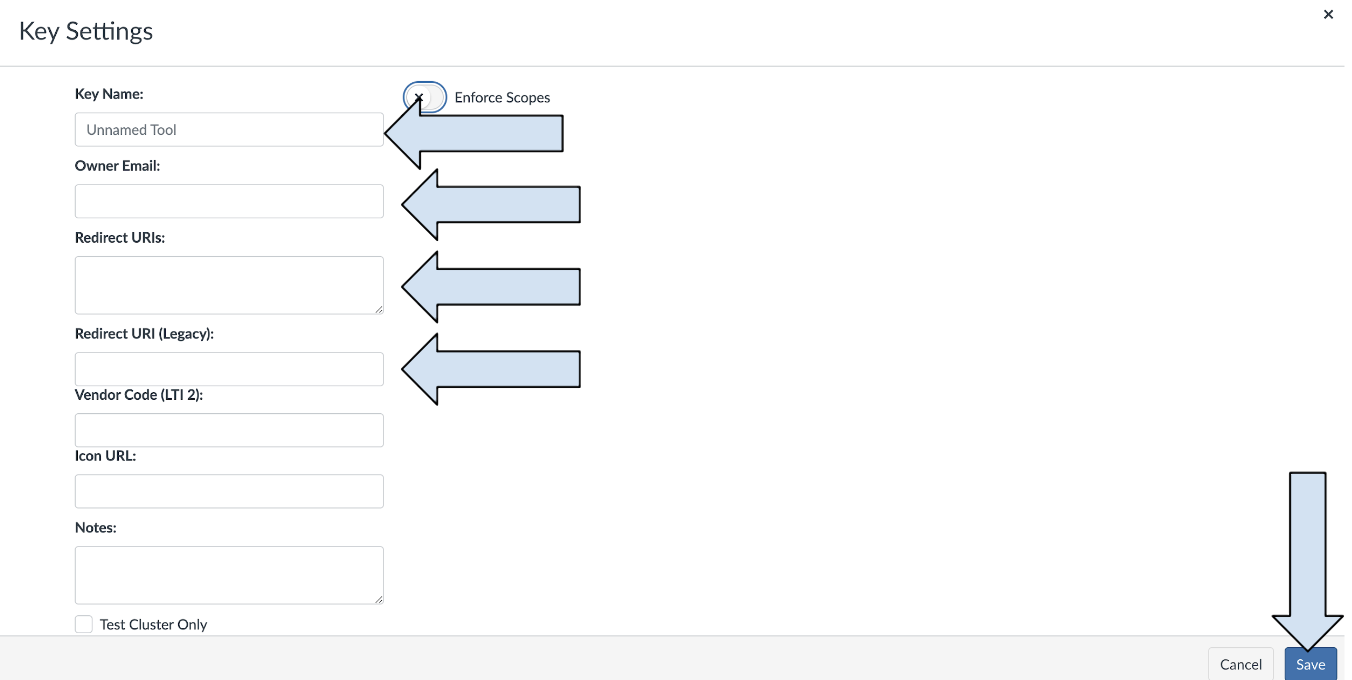This screenshot has width=1352, height=680.
Task: Close the Key Settings dialog with X
Action: point(1328,15)
